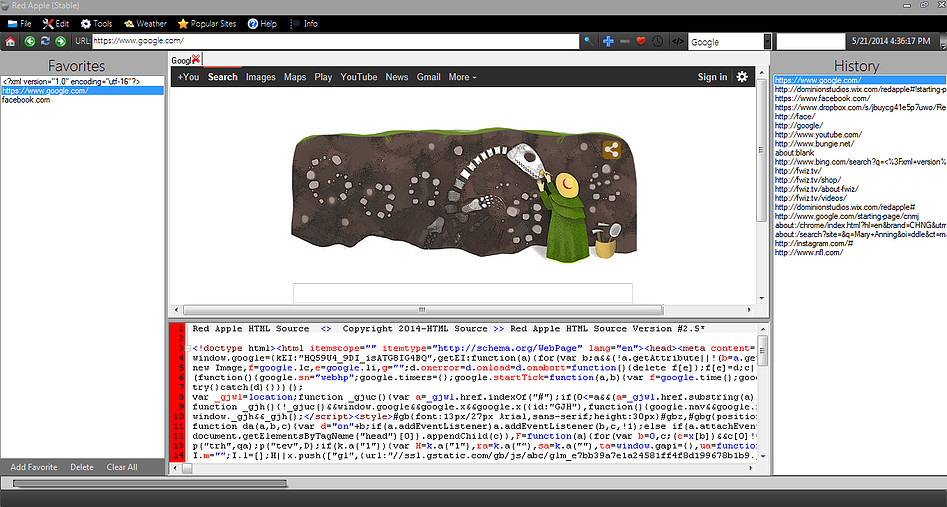Select facebook.com in Favorites list
The width and height of the screenshot is (947, 507).
pyautogui.click(x=26, y=100)
